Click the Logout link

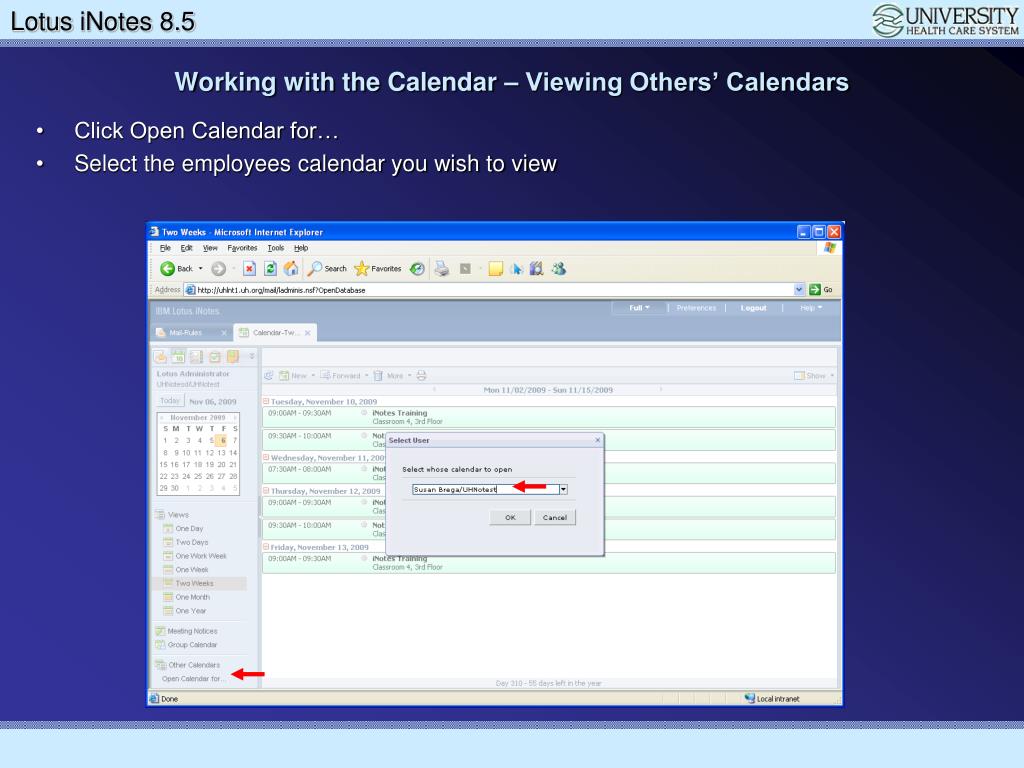click(754, 308)
